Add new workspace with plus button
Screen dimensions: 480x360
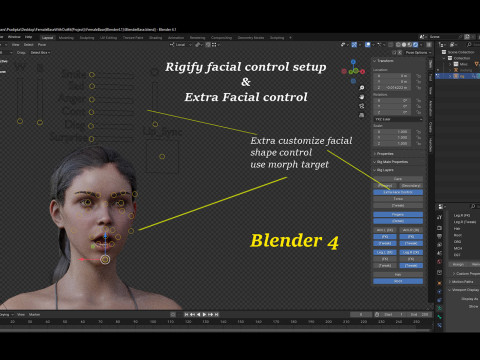point(290,38)
